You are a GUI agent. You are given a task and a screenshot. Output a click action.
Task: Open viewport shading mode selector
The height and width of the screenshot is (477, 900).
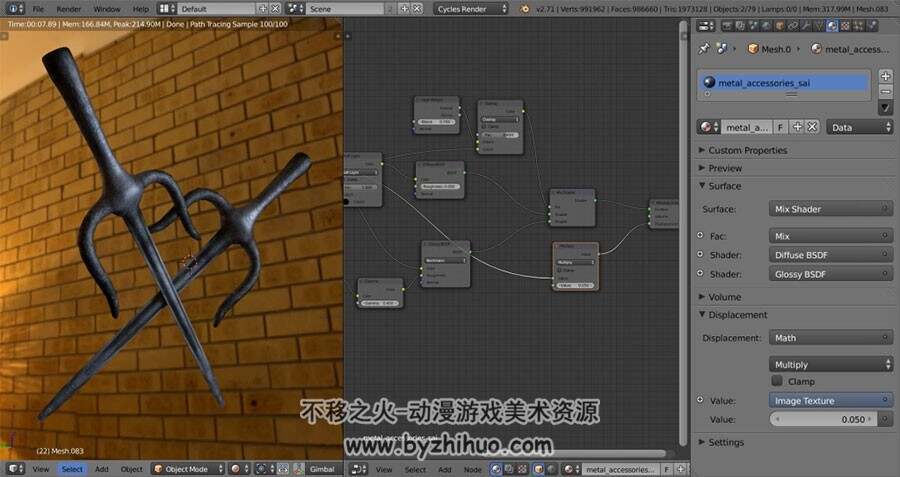coord(238,470)
